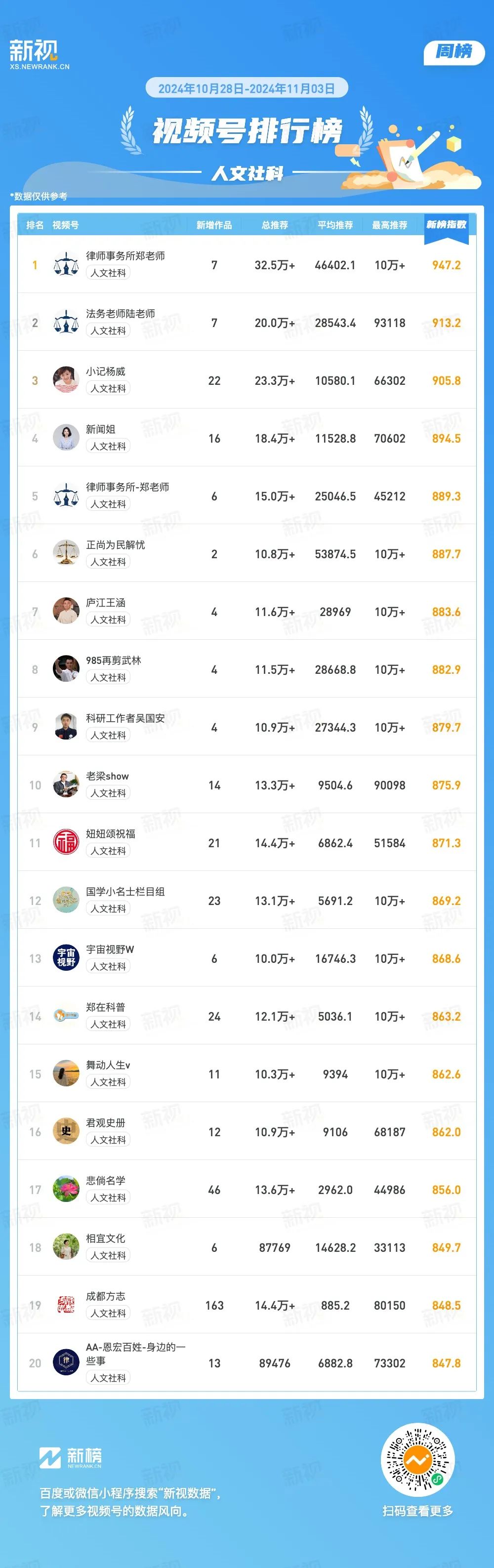494x1568 pixels.
Task: Click the 总推荐 column header
Action: tap(274, 225)
